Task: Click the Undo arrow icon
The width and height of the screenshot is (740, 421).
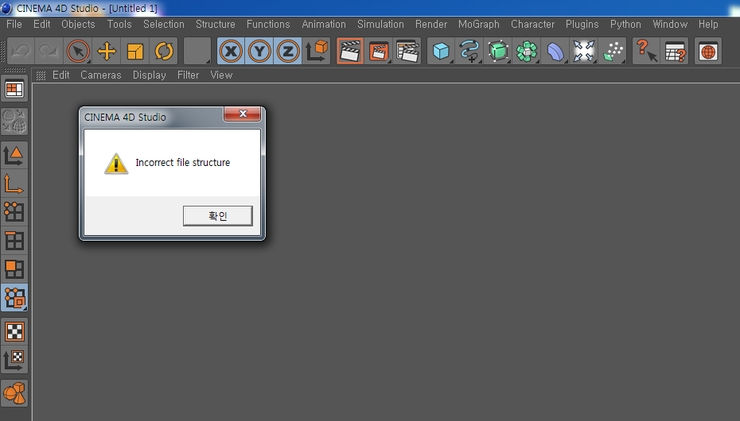Action: (20, 51)
